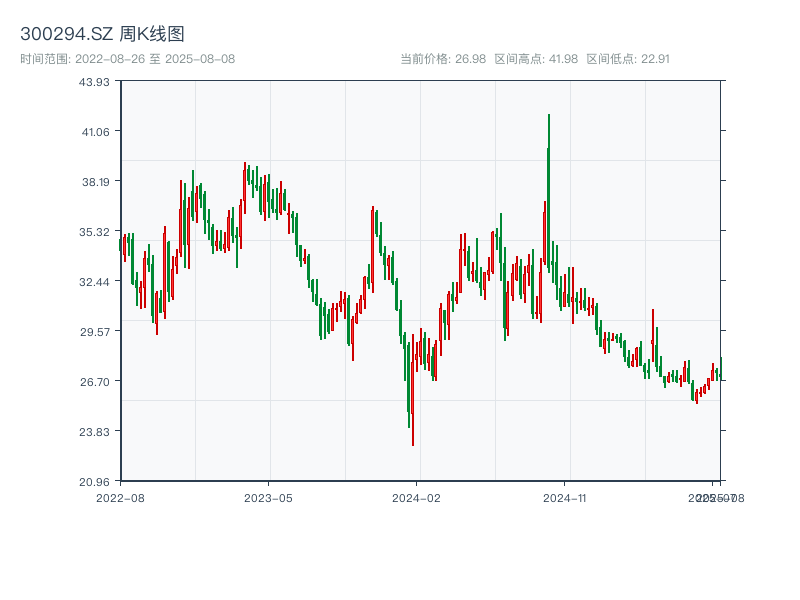Click the 区间低点 22.91 label
Image resolution: width=800 pixels, height=600 pixels.
[x=628, y=59]
